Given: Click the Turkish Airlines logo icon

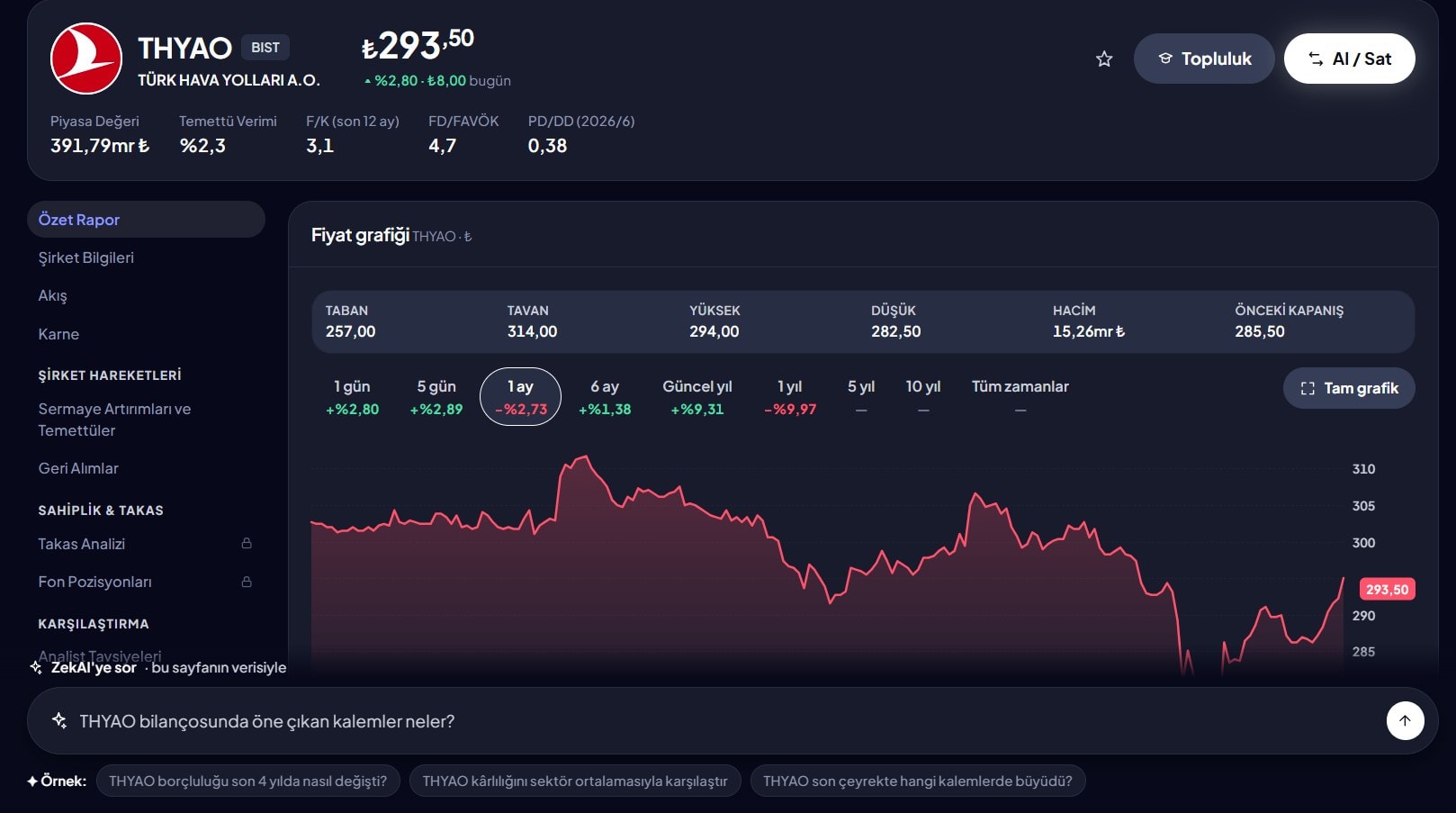Looking at the screenshot, I should click(86, 59).
